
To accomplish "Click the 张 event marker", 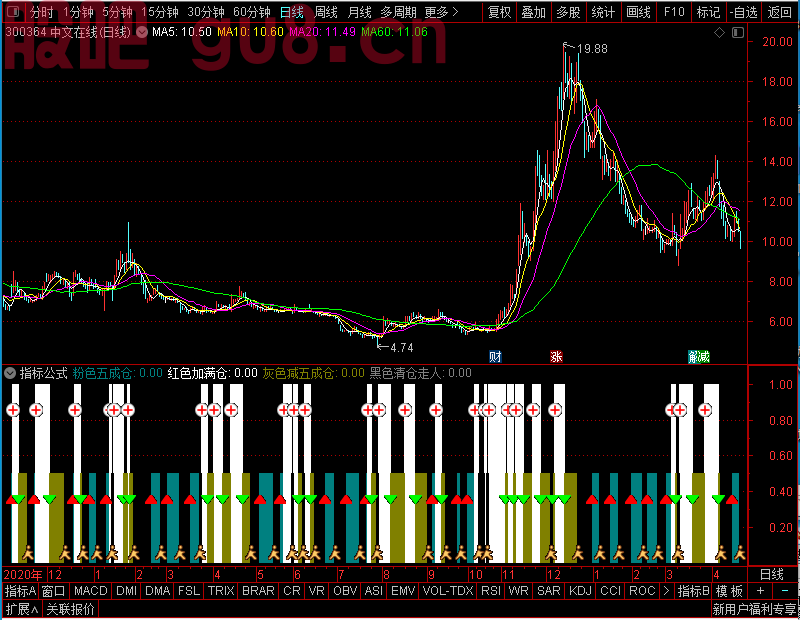I will tap(556, 356).
